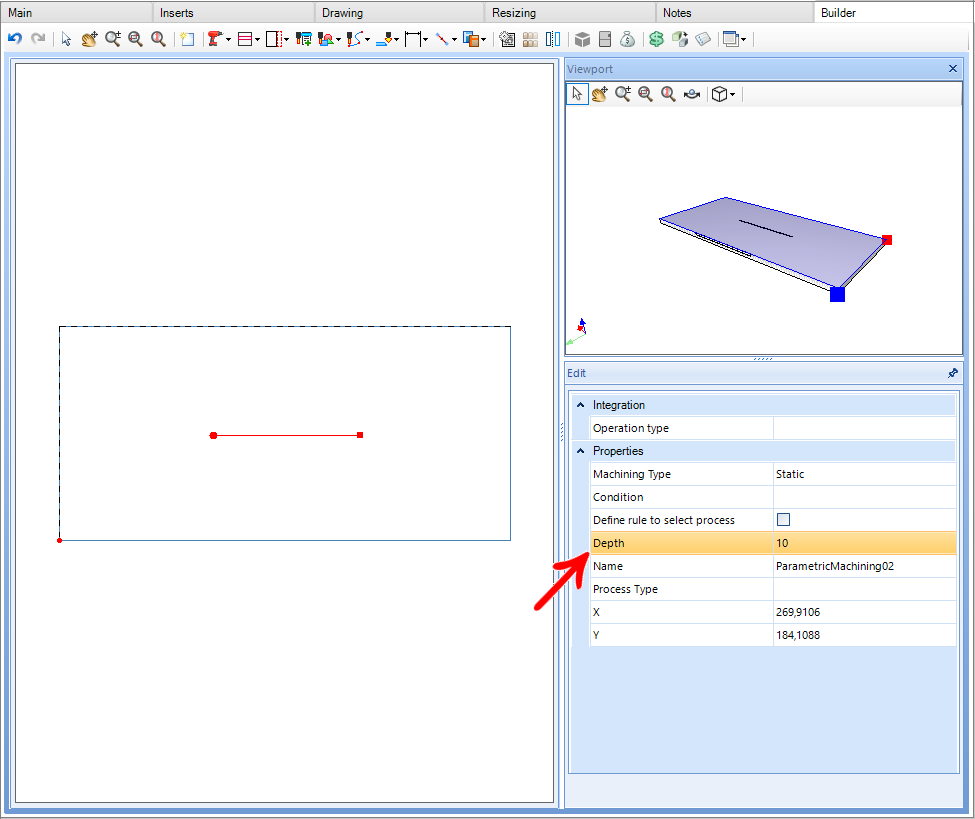Collapse the Properties section
Image resolution: width=975 pixels, height=819 pixels.
580,451
